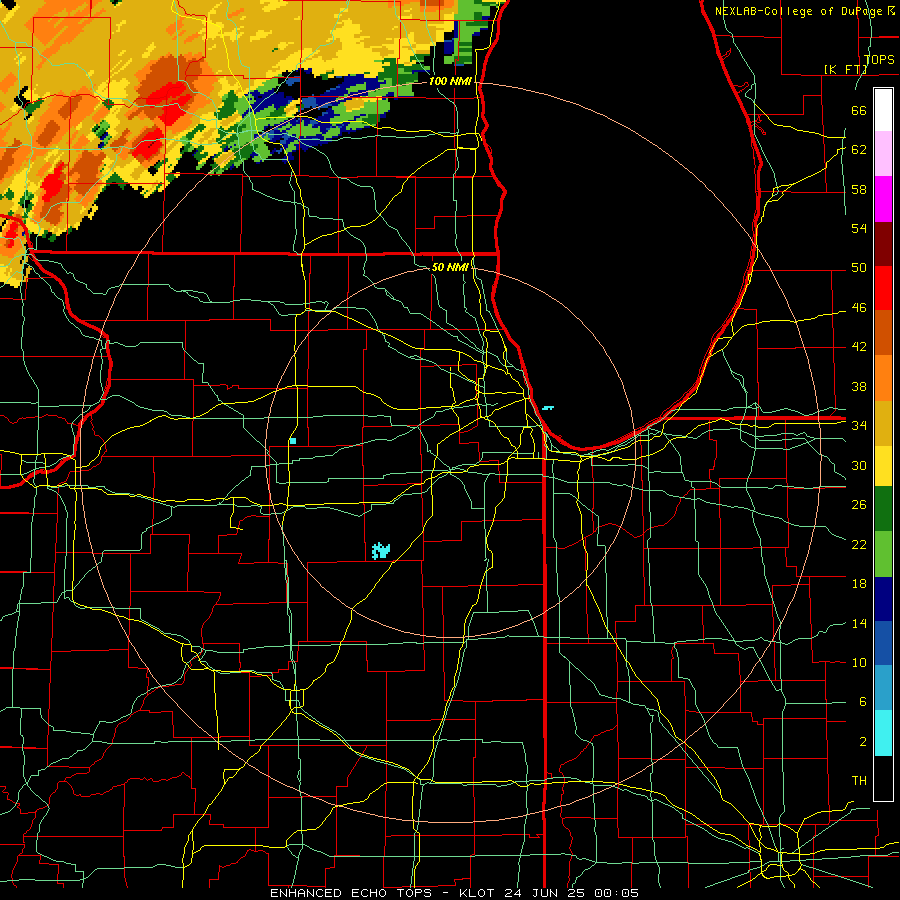Click the 'NEXLAB-College of DuPage' credit text
Image resolution: width=900 pixels, height=900 pixels.
[799, 11]
